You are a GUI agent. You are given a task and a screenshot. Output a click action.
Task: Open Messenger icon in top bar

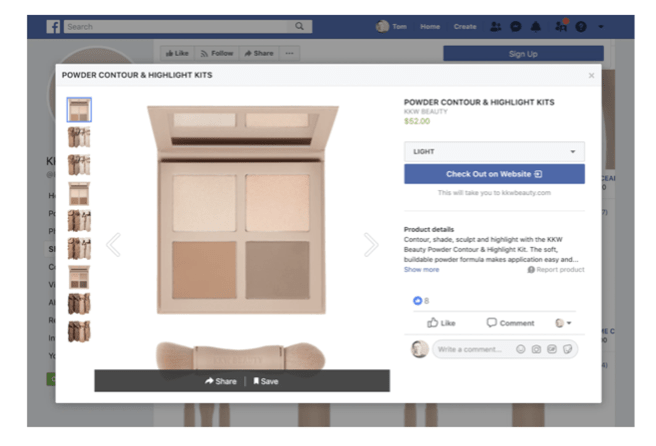pos(516,26)
